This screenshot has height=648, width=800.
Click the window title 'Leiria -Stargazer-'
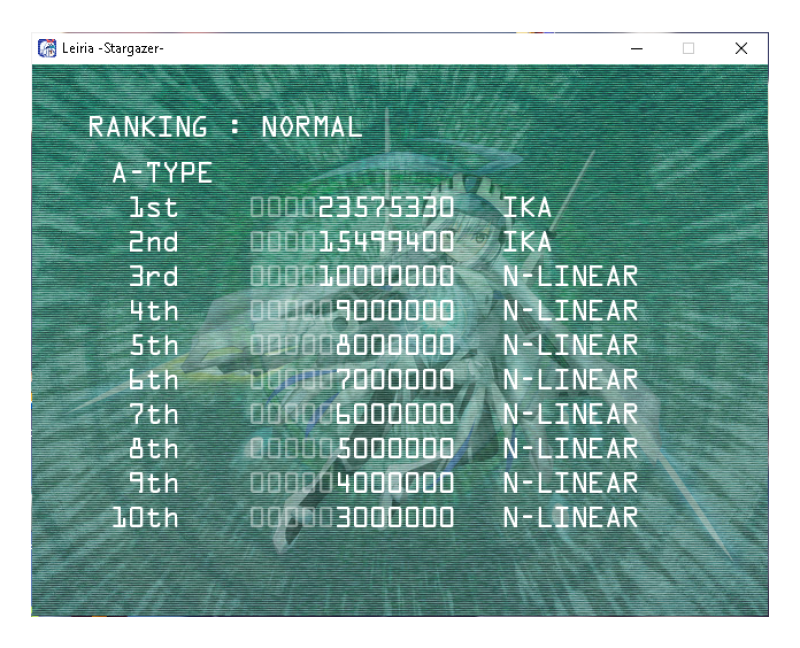[113, 48]
